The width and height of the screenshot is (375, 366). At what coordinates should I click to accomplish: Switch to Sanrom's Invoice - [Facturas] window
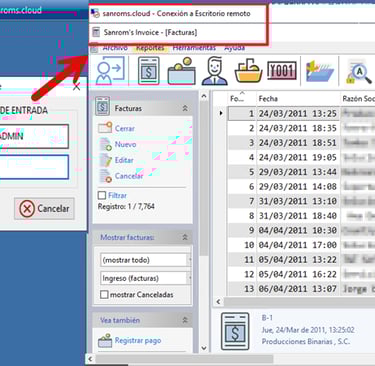pyautogui.click(x=178, y=32)
